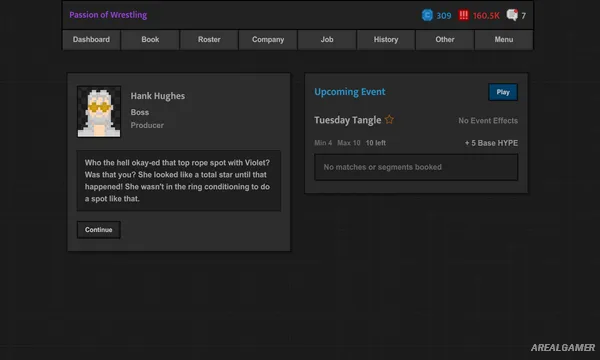View the History tab
Image resolution: width=600 pixels, height=360 pixels.
(x=386, y=40)
